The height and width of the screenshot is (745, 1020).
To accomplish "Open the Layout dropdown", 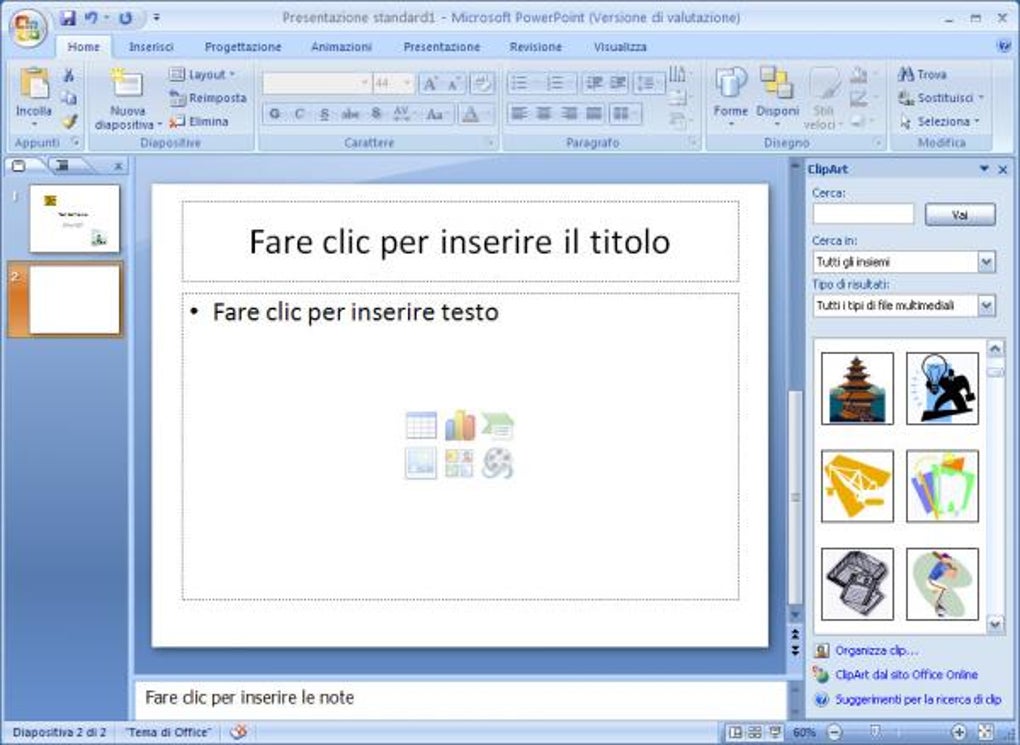I will tap(202, 75).
